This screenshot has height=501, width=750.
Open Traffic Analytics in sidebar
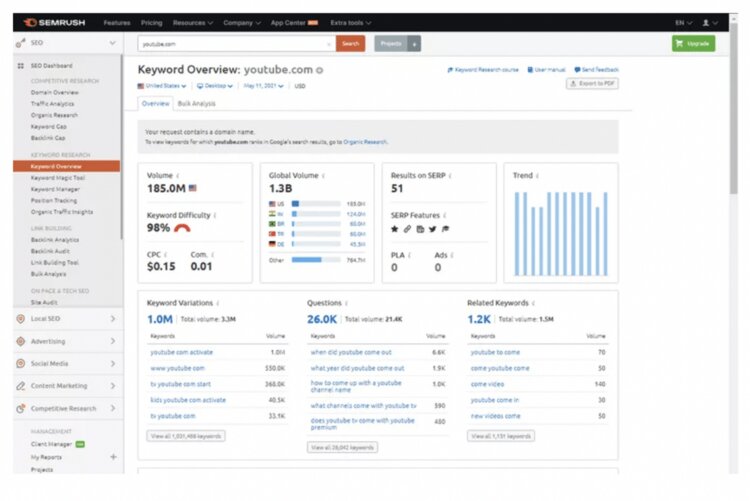click(53, 104)
